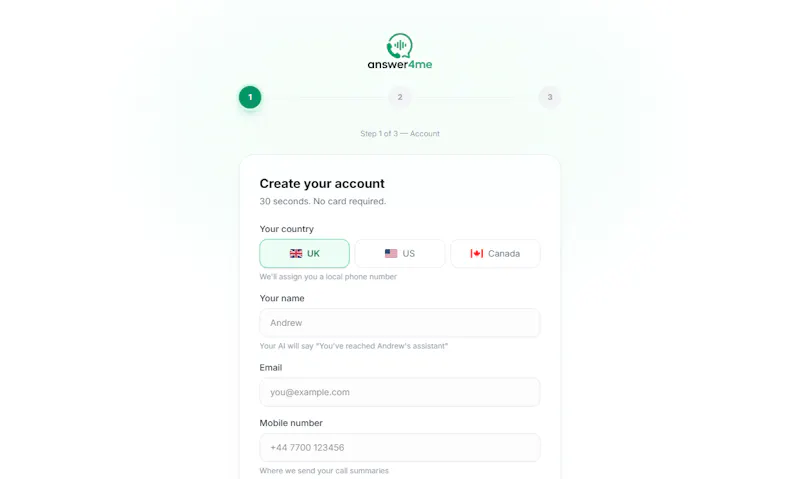Click the US flag icon
This screenshot has width=800, height=479.
click(x=391, y=254)
